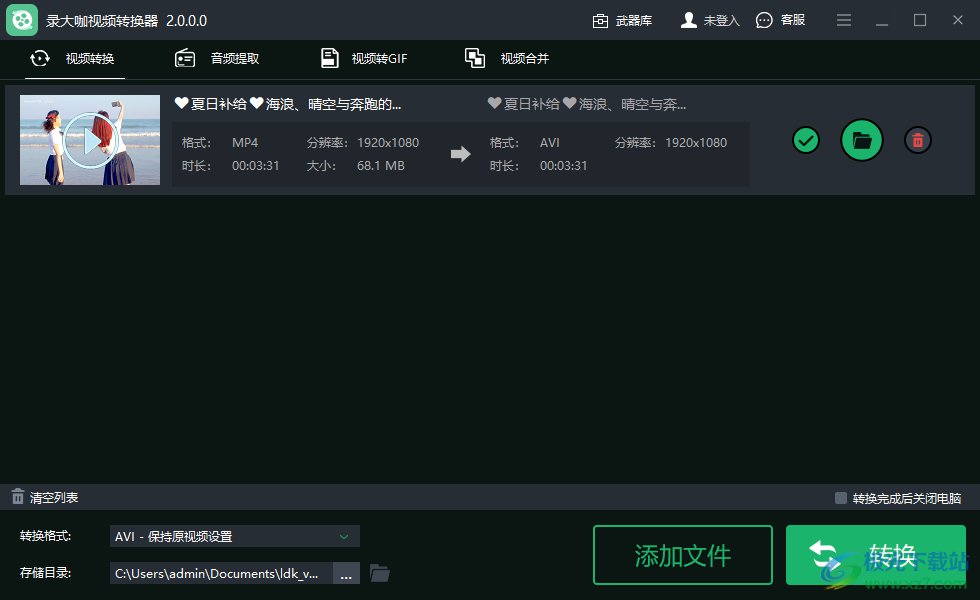Image resolution: width=980 pixels, height=600 pixels.
Task: Click the 存储目录 path input field
Action: 220,573
